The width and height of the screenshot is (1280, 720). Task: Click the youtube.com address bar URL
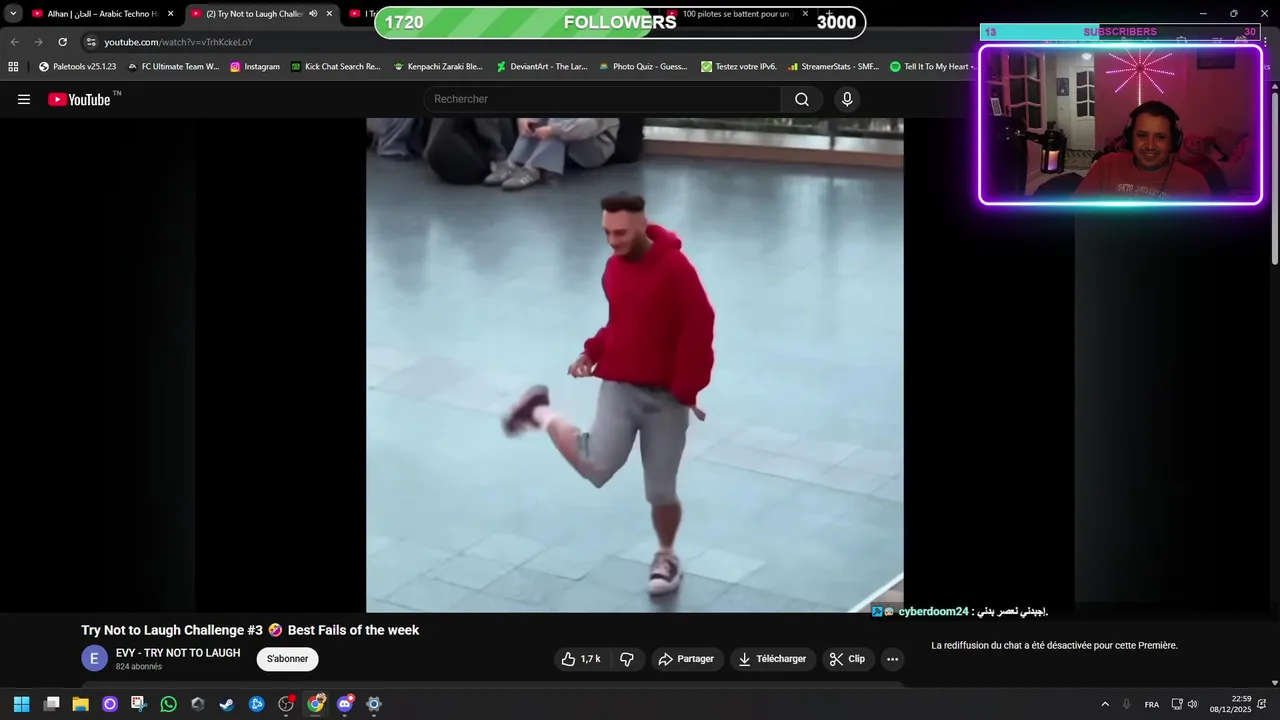coord(178,42)
